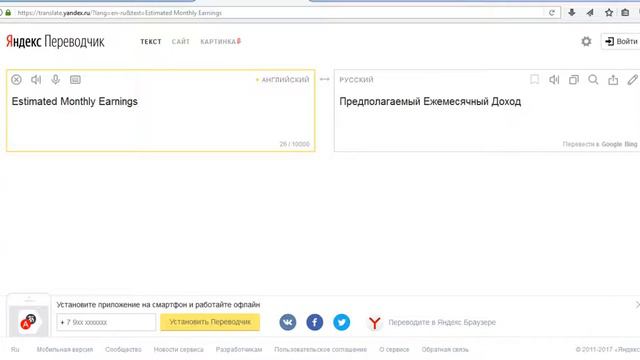Open settings gear icon
This screenshot has height=360, width=640.
[x=587, y=41]
